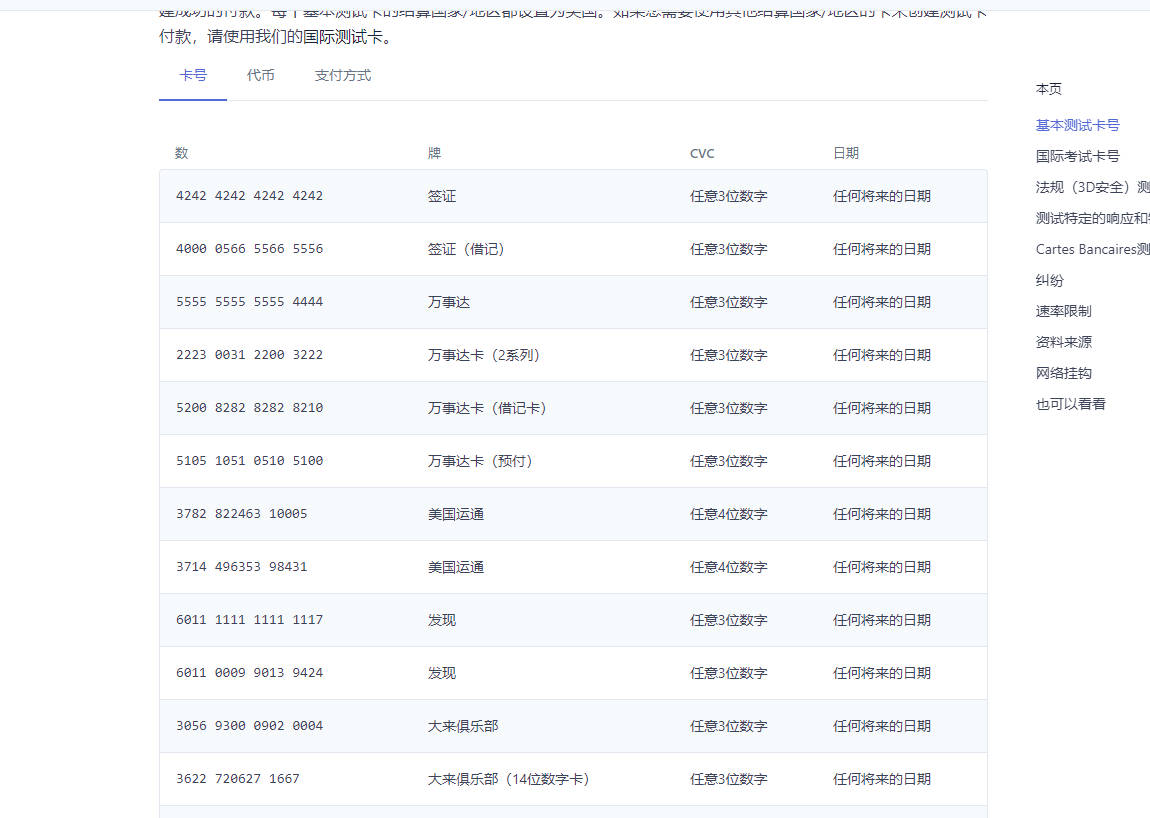The height and width of the screenshot is (818, 1150).
Task: Jump to 纠纷 section
Action: 1050,280
